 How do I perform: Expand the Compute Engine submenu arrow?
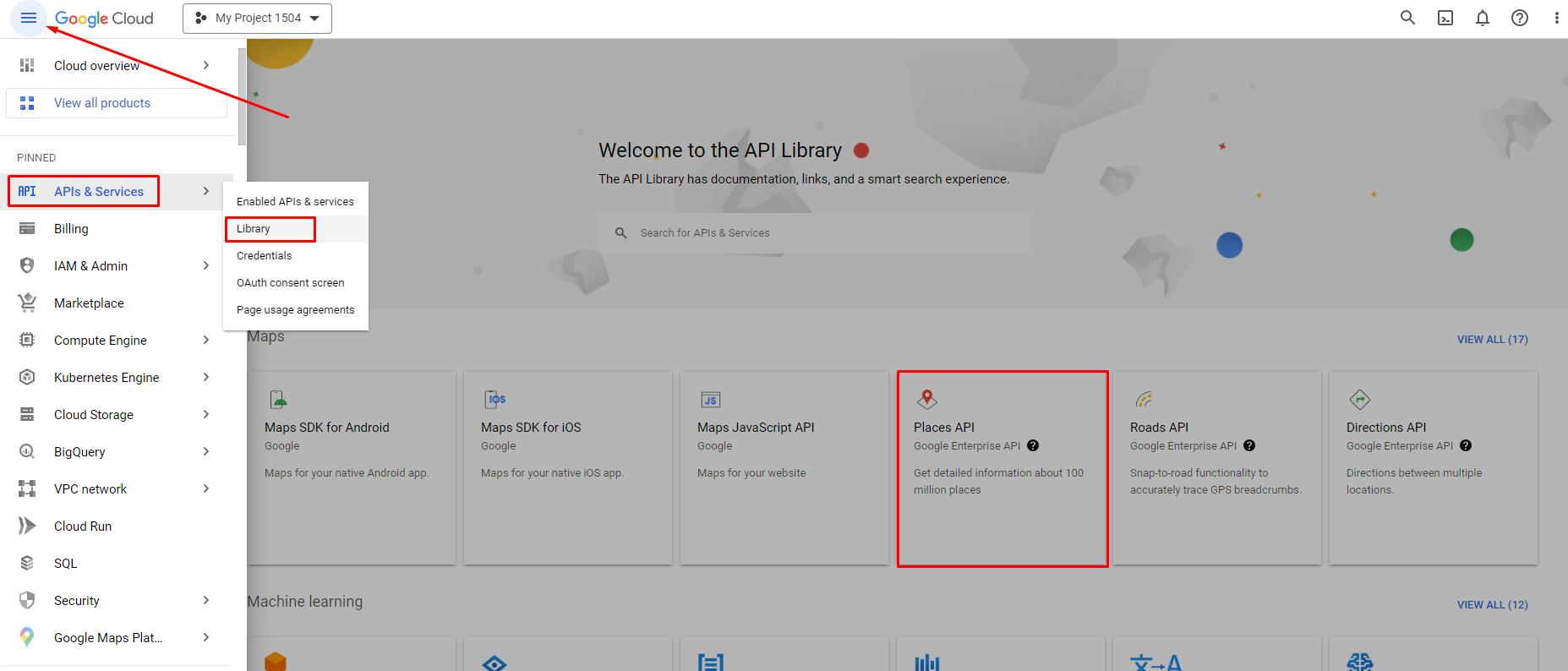point(206,340)
